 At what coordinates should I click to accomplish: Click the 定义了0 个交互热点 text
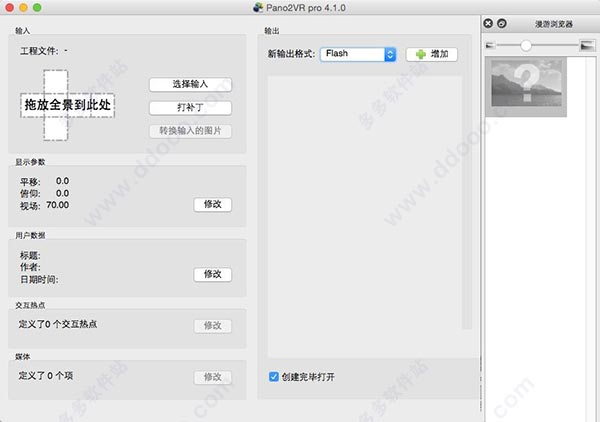click(58, 324)
